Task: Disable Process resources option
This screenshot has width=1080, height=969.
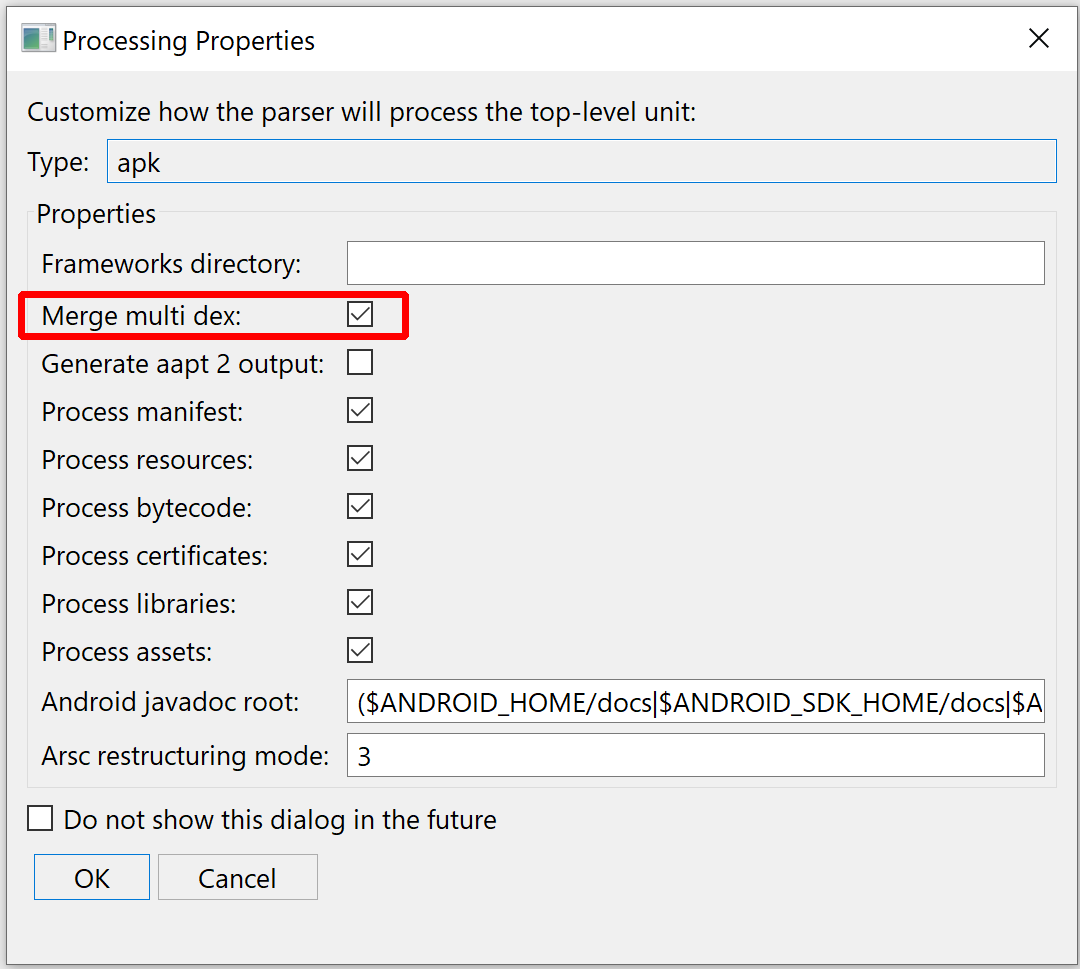Action: coord(360,459)
